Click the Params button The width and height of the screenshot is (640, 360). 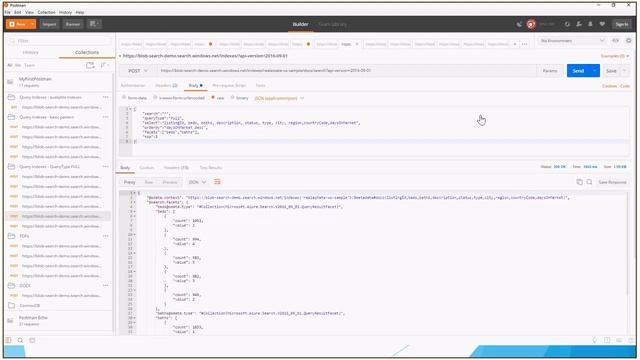pyautogui.click(x=550, y=71)
